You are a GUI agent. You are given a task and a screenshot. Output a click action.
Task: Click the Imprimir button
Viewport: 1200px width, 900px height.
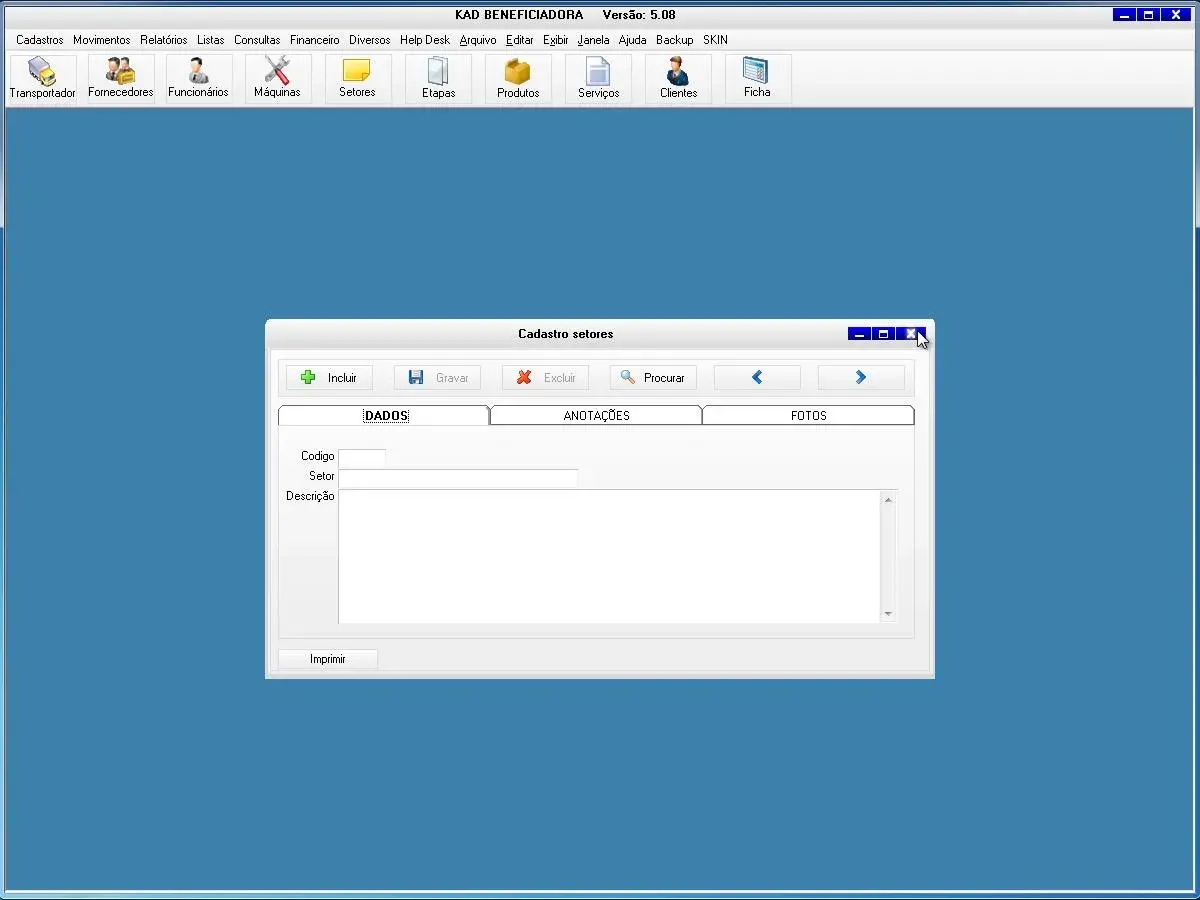[328, 659]
